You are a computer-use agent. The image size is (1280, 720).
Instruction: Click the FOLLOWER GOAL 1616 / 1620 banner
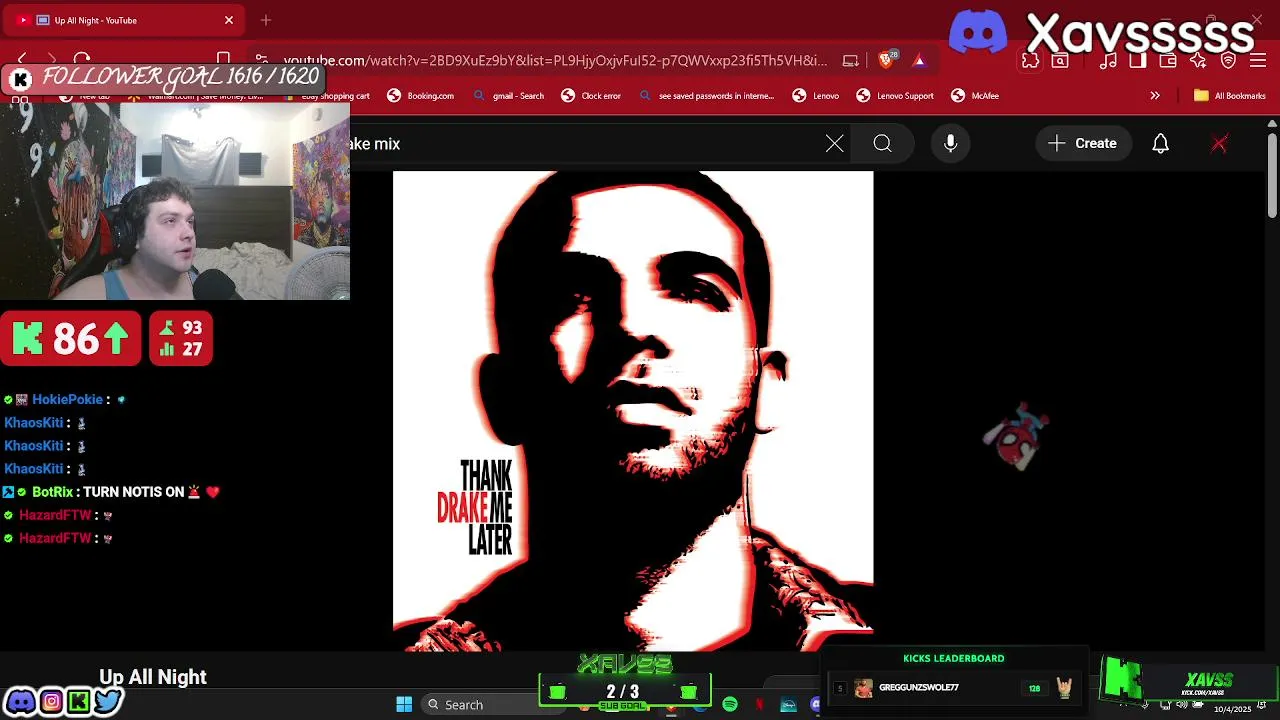163,78
